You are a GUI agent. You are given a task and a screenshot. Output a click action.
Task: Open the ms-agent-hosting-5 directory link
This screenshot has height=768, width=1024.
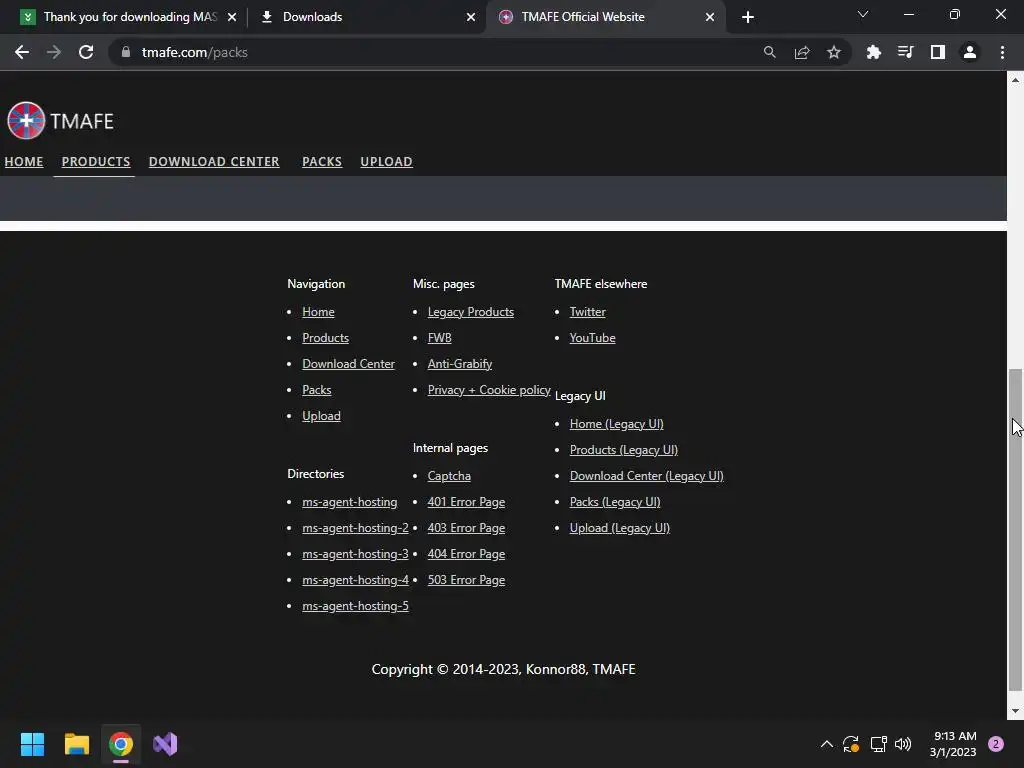pyautogui.click(x=355, y=607)
